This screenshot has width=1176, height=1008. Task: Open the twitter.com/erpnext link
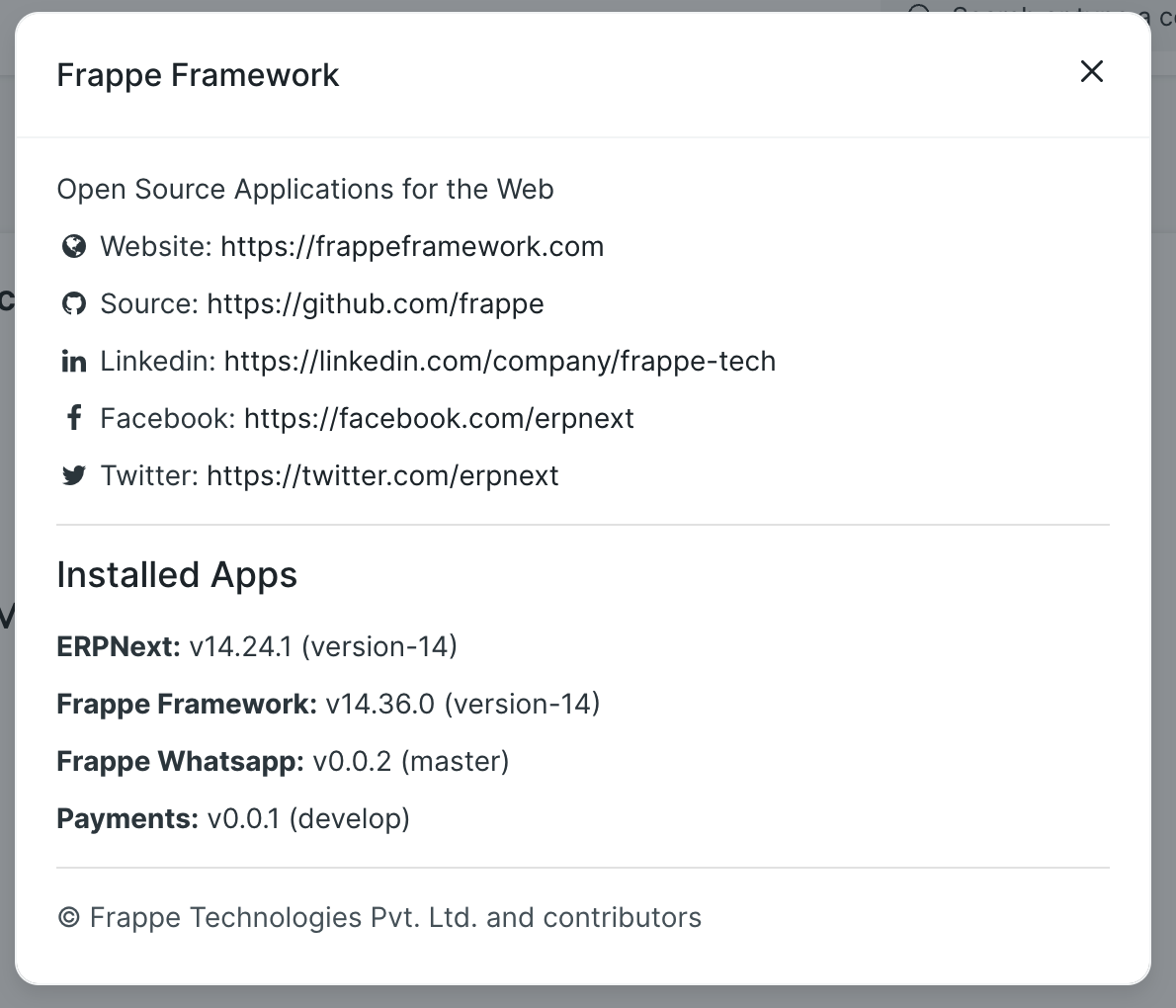coord(381,475)
